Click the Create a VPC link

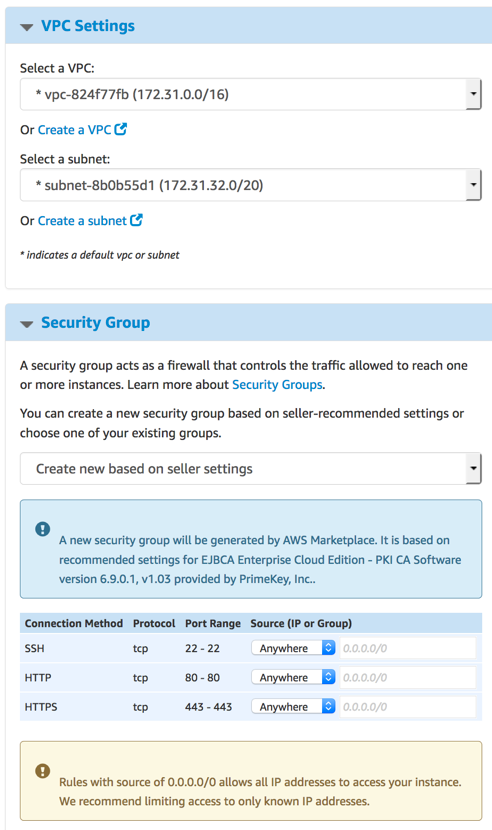point(74,130)
